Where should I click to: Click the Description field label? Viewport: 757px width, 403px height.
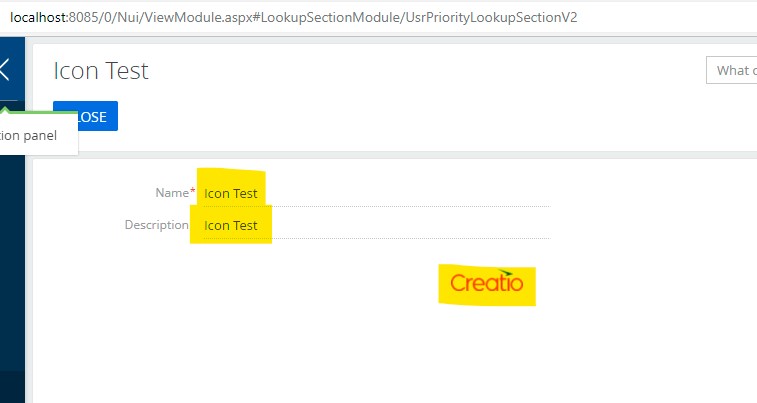[x=156, y=225]
